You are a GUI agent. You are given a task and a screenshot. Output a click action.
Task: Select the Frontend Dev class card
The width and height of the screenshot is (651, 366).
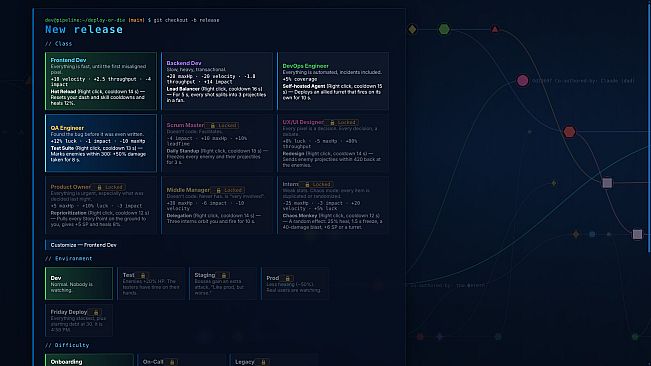[x=101, y=81]
